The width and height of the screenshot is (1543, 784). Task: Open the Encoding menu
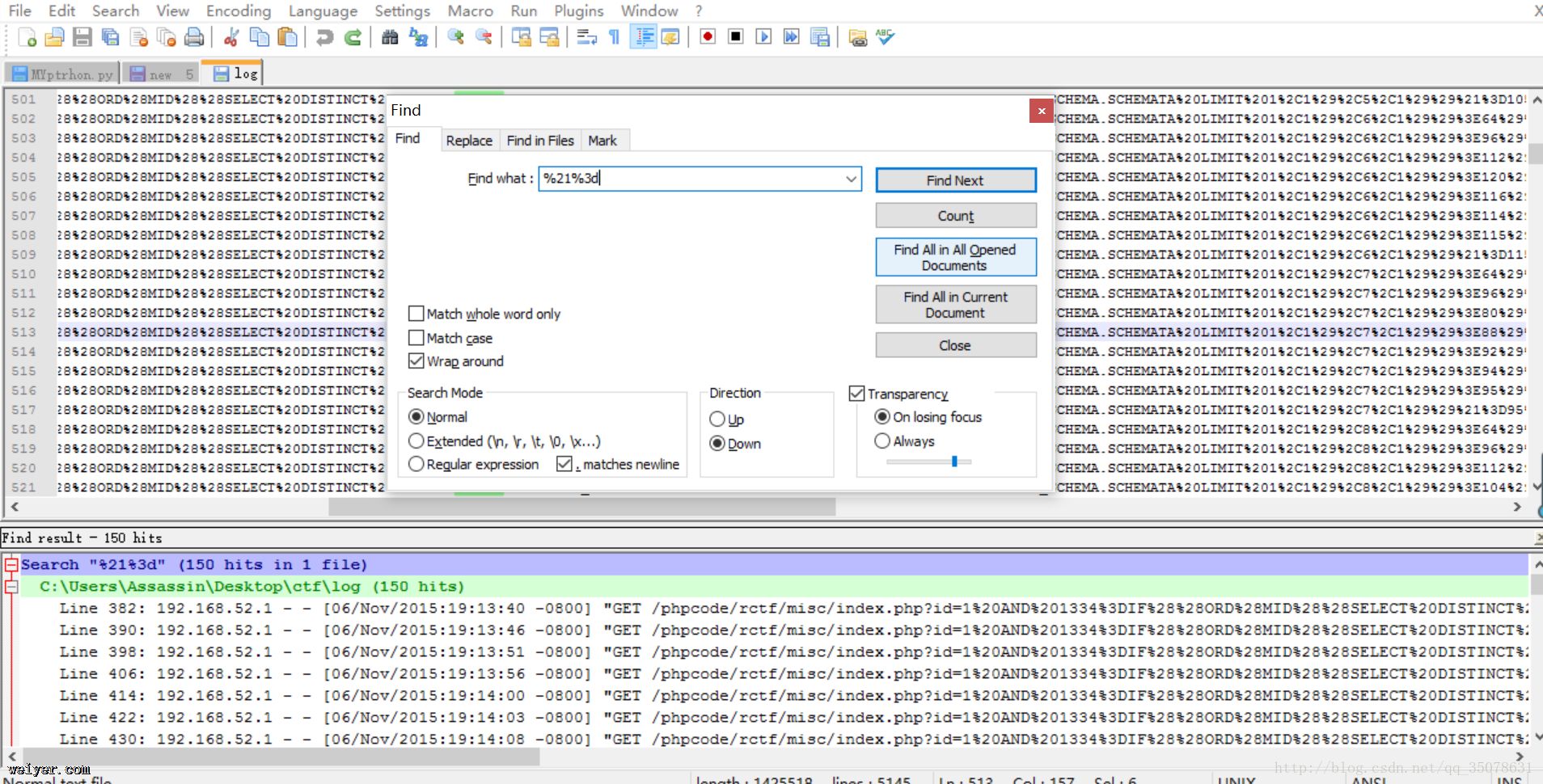239,11
